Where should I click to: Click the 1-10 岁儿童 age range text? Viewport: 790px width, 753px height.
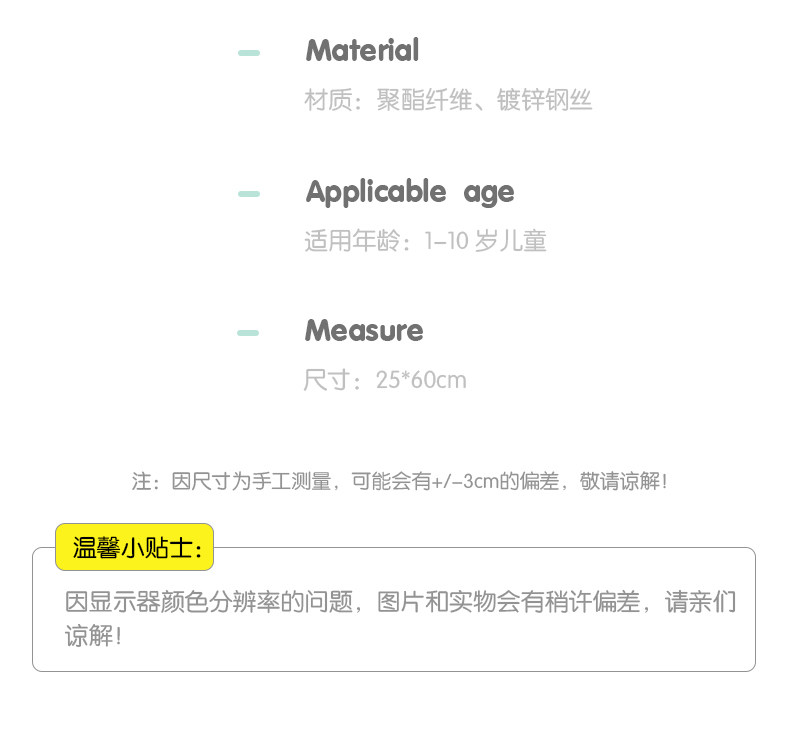click(486, 241)
